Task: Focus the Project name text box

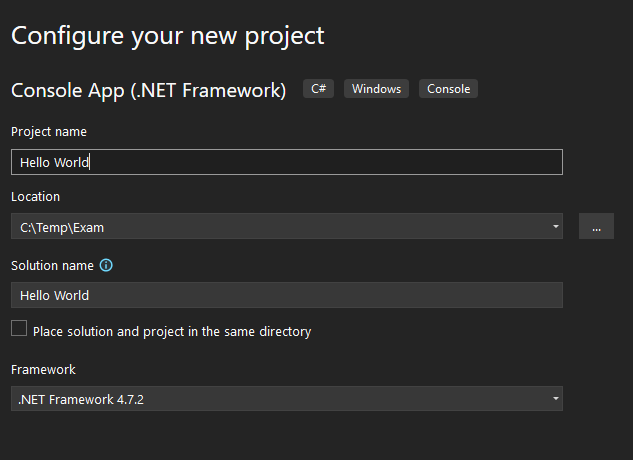Action: pos(300,162)
